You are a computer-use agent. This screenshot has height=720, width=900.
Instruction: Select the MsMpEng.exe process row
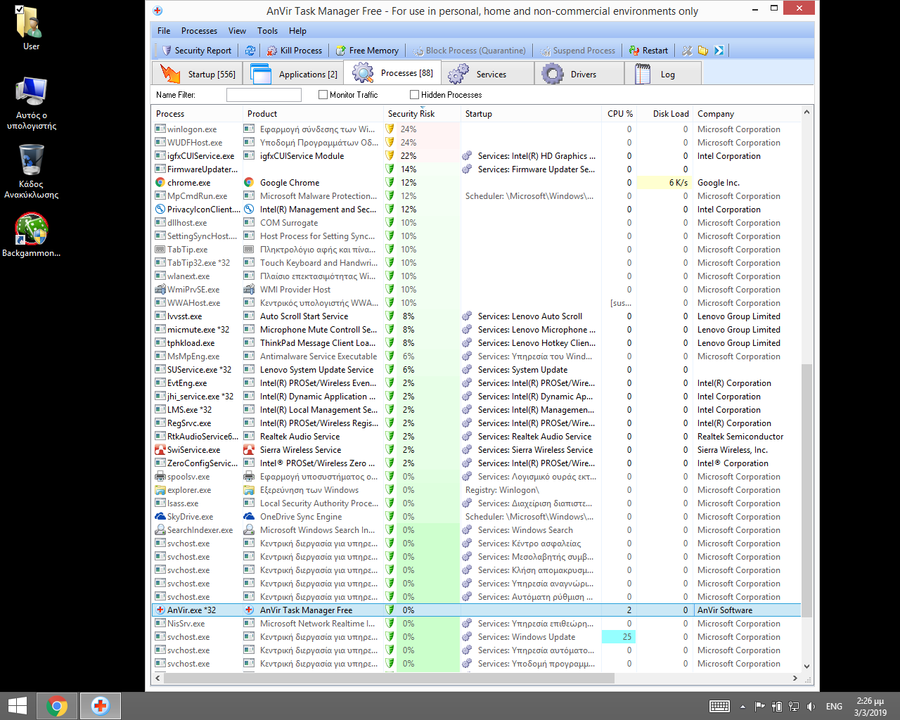pos(476,357)
